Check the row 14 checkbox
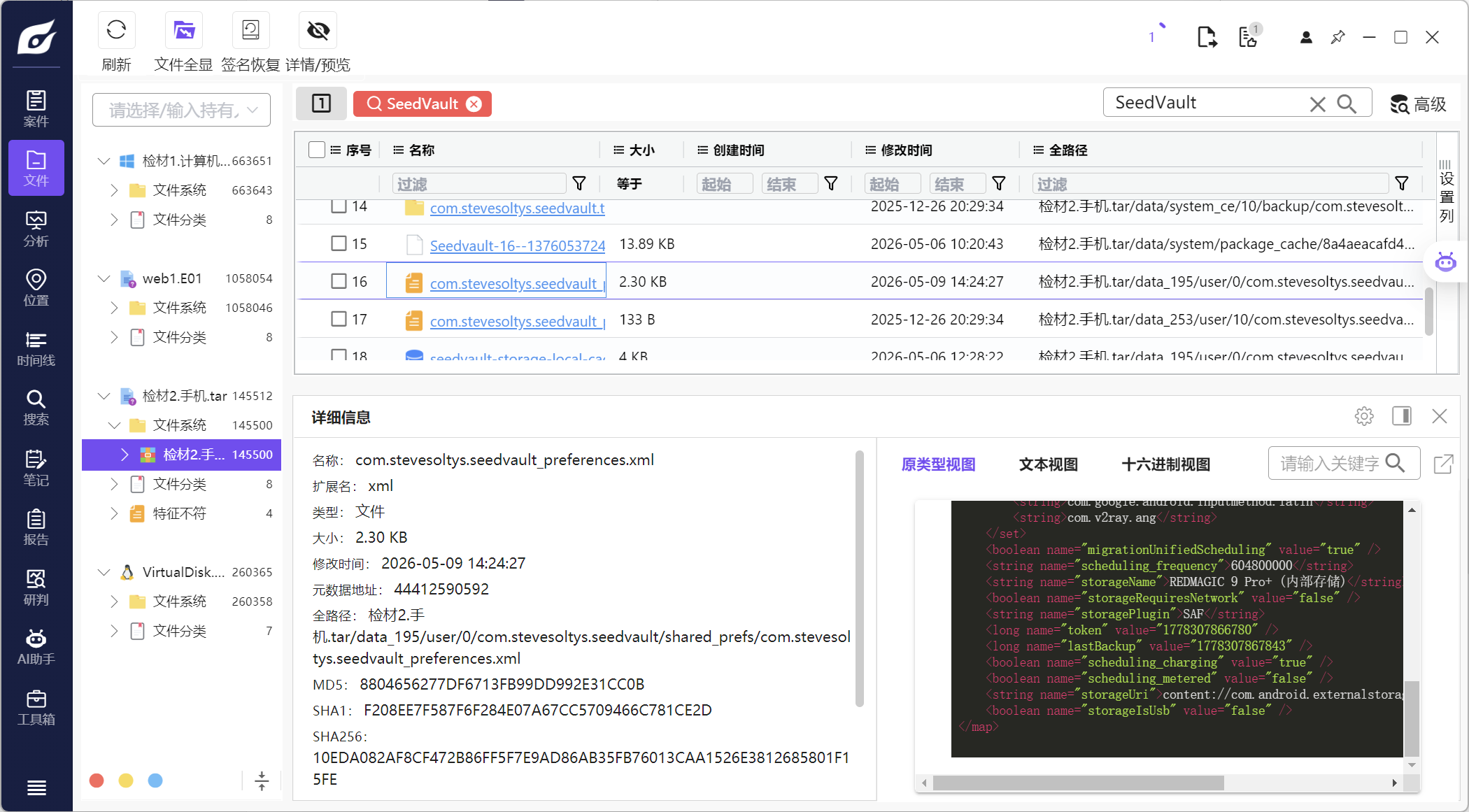The width and height of the screenshot is (1469, 812). pyautogui.click(x=339, y=206)
